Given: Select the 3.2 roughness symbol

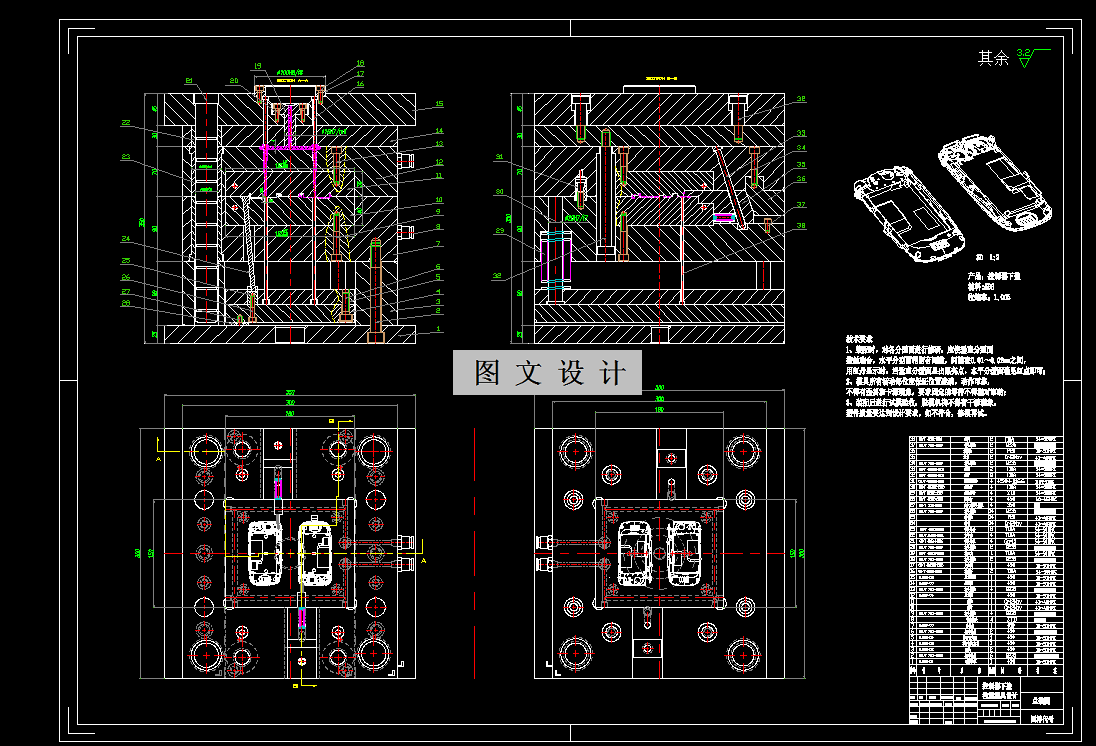Looking at the screenshot, I should [1033, 57].
